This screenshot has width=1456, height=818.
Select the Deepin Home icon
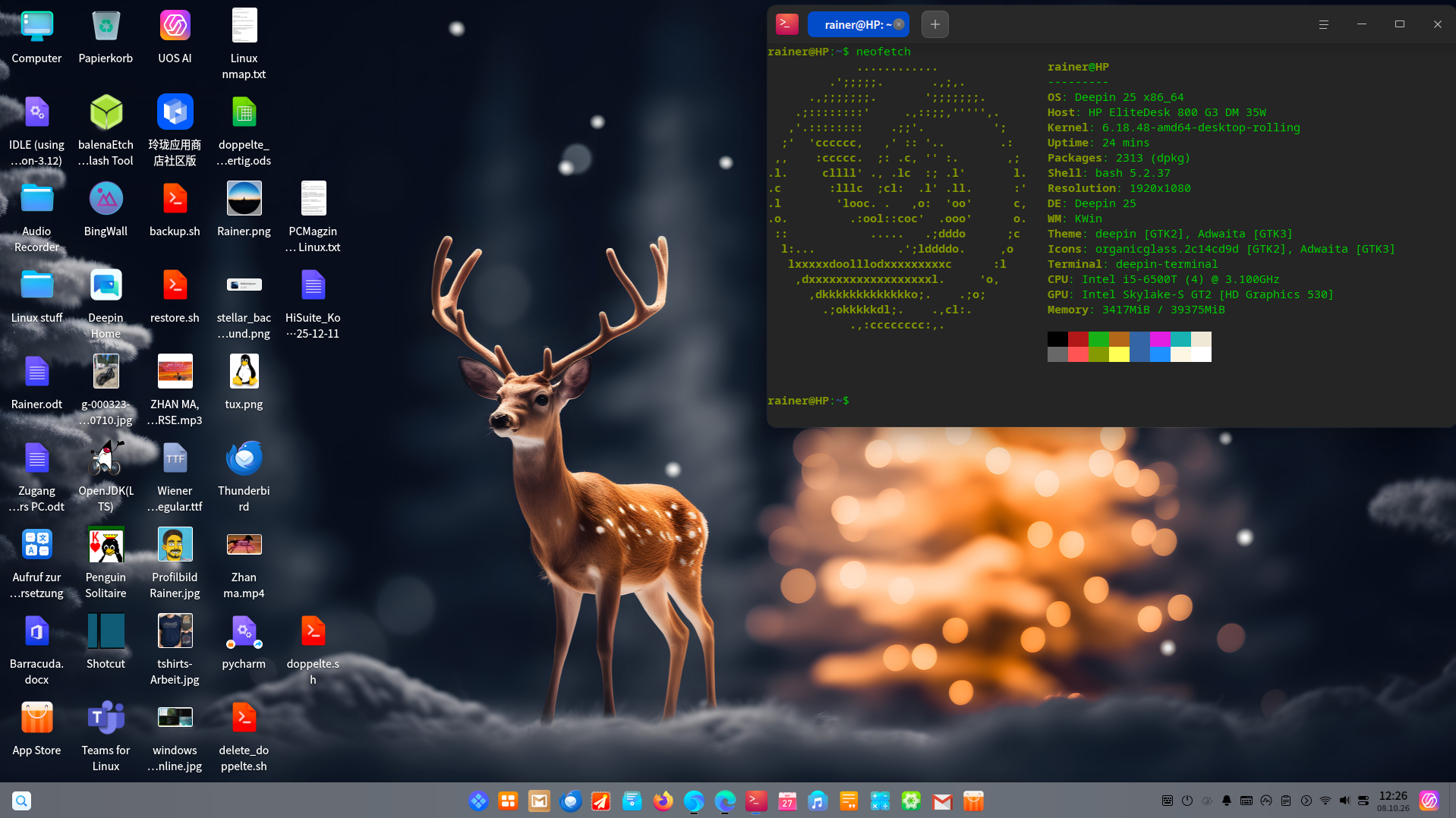[x=106, y=304]
